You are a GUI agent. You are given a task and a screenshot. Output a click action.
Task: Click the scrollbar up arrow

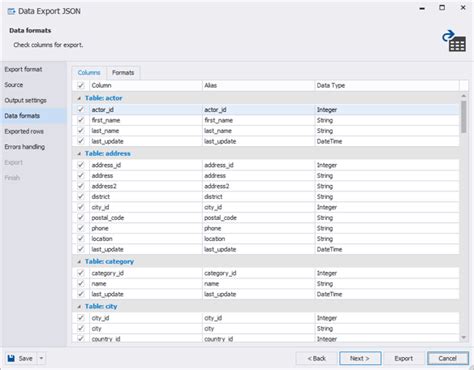click(x=464, y=96)
